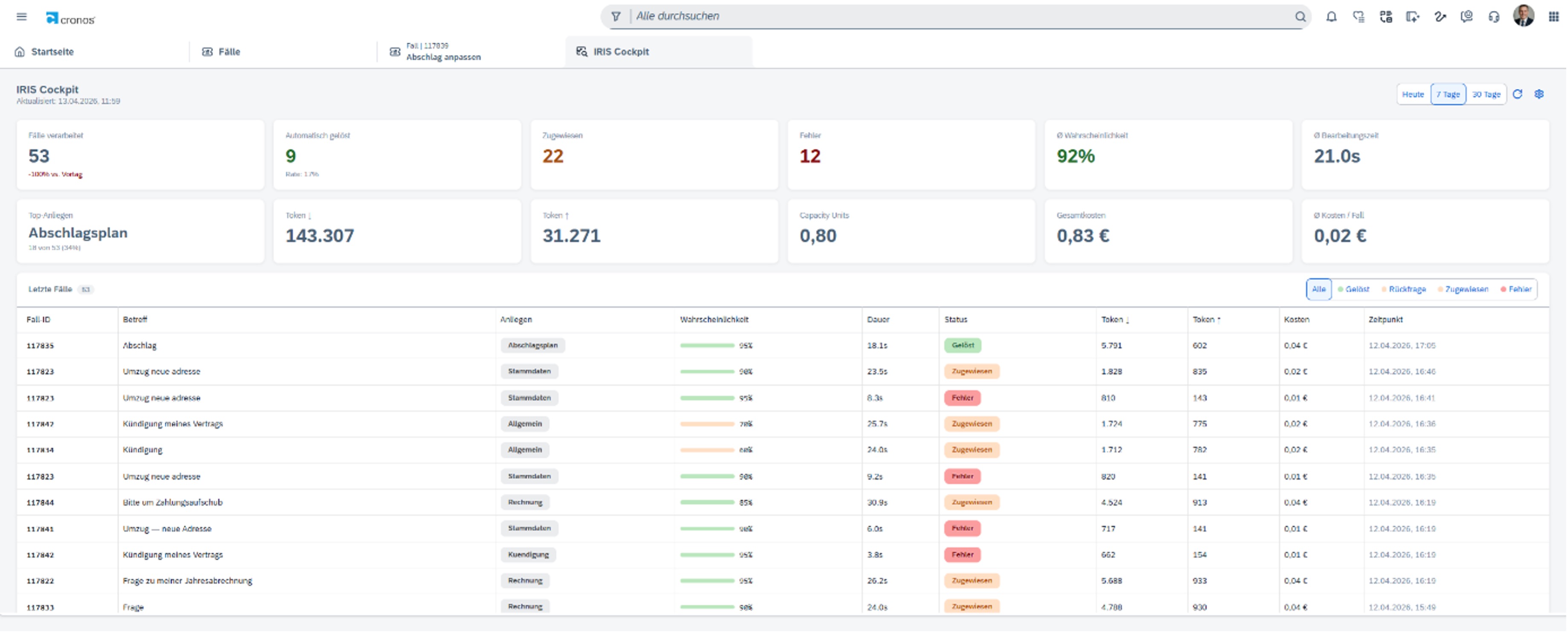Focus the Alle durchsuchen search field
The height and width of the screenshot is (632, 1568).
tap(962, 17)
